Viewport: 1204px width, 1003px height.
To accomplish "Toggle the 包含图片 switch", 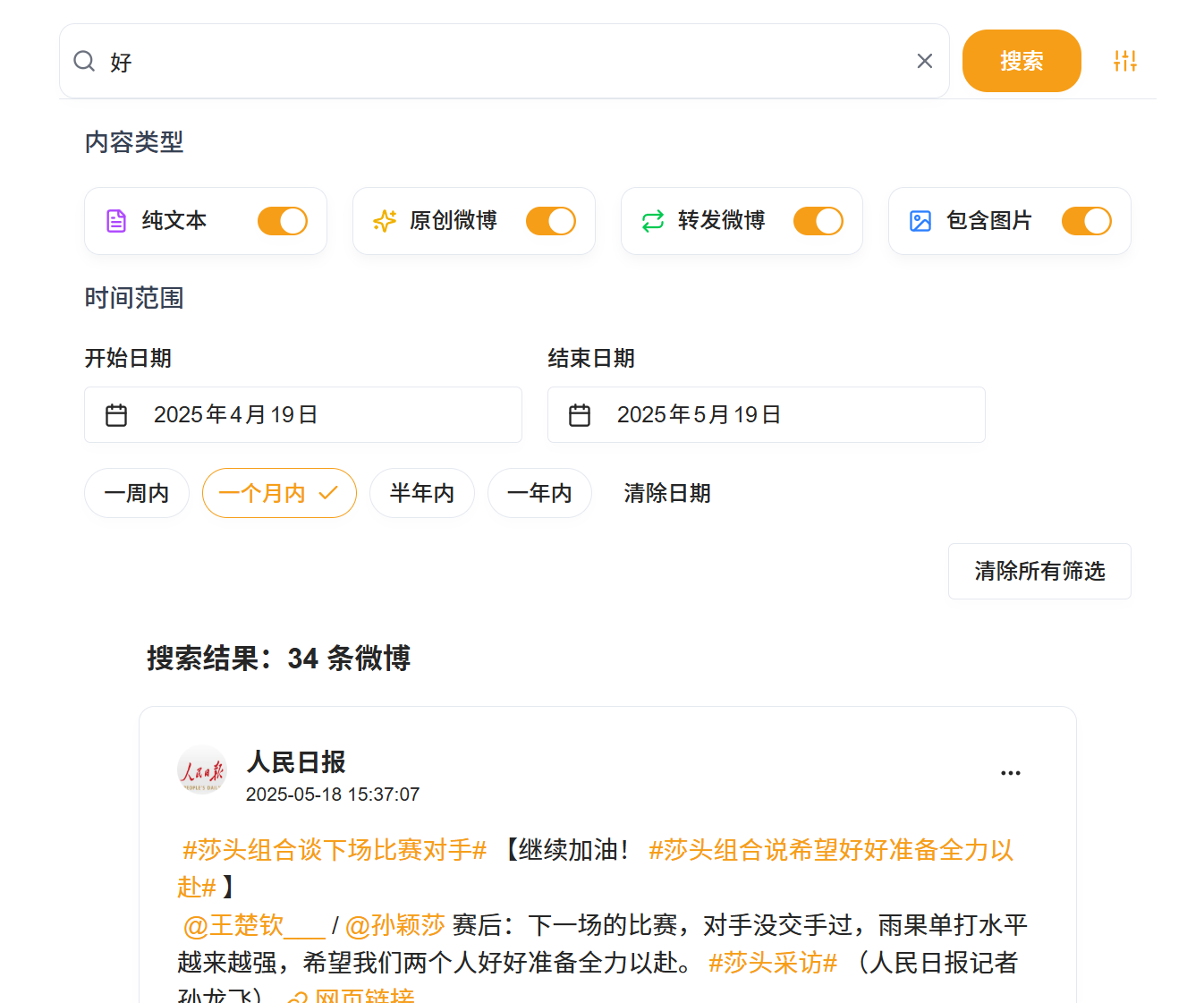I will coord(1087,221).
